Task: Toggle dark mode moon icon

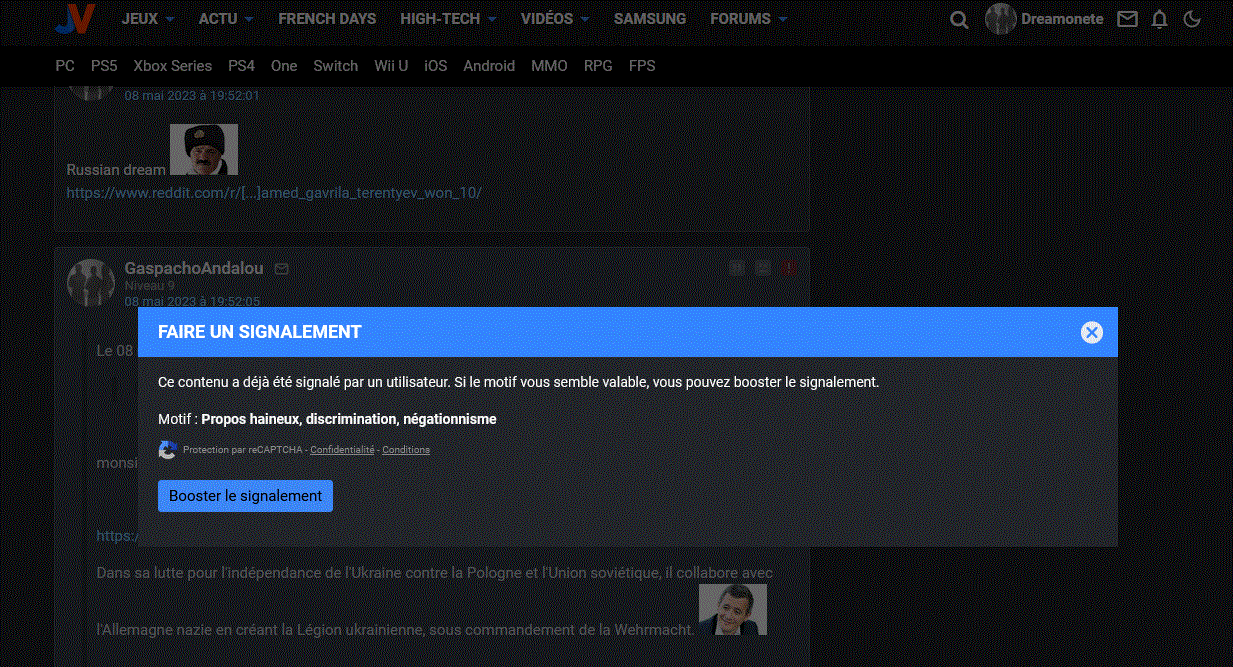Action: point(1191,19)
